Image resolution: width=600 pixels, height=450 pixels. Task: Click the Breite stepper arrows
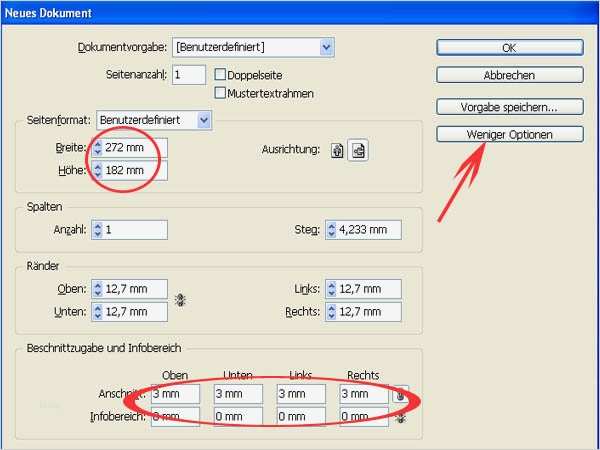(x=98, y=148)
